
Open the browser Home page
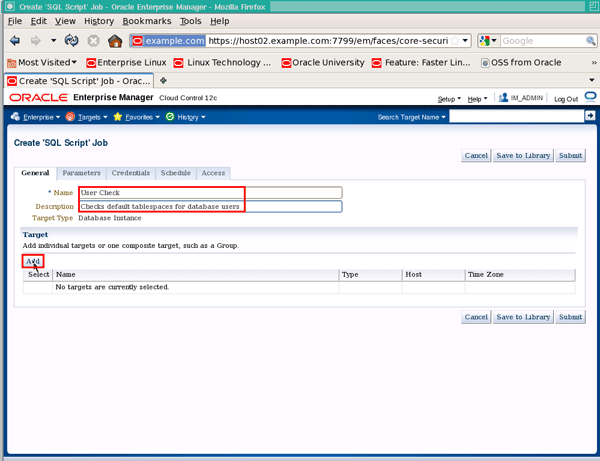[115, 41]
